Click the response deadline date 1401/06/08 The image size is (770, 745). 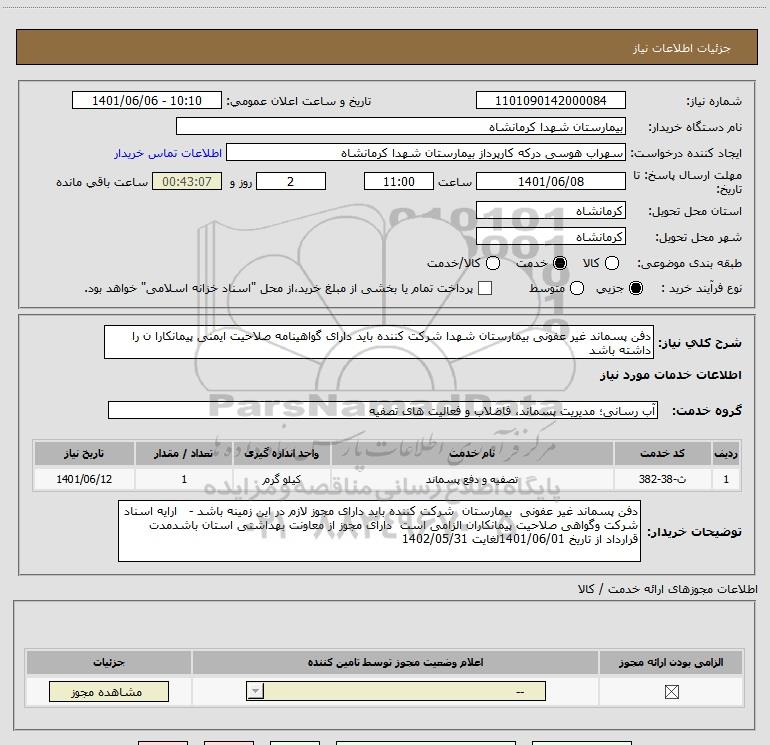(x=550, y=181)
